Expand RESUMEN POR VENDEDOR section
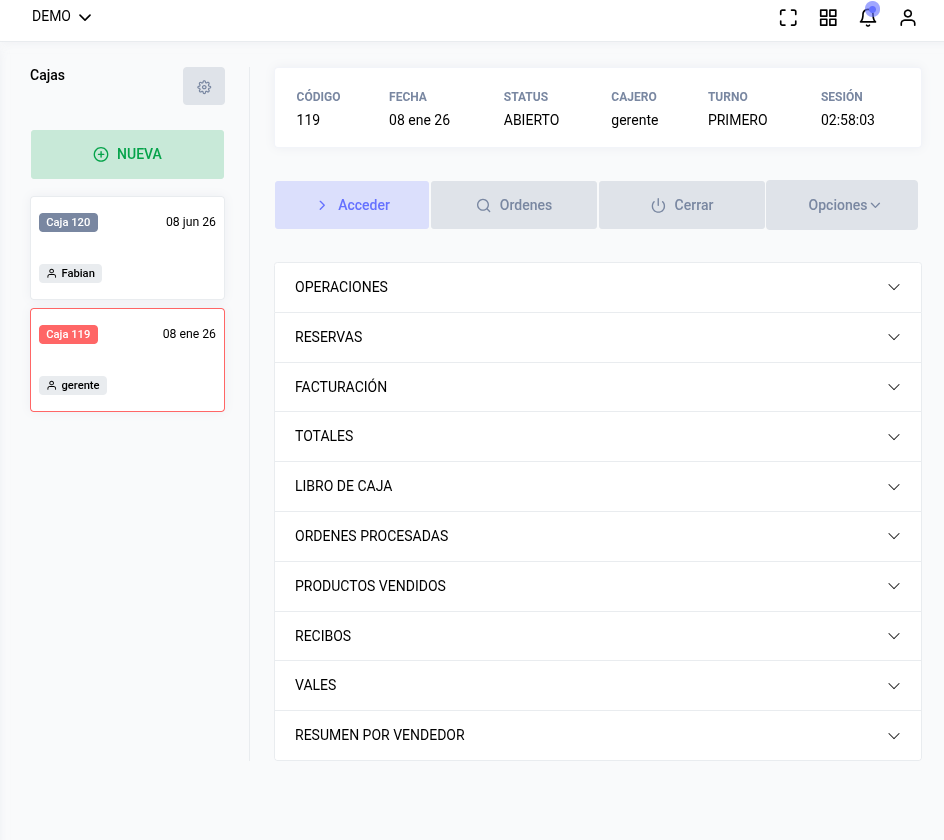The image size is (944, 840). coord(598,735)
